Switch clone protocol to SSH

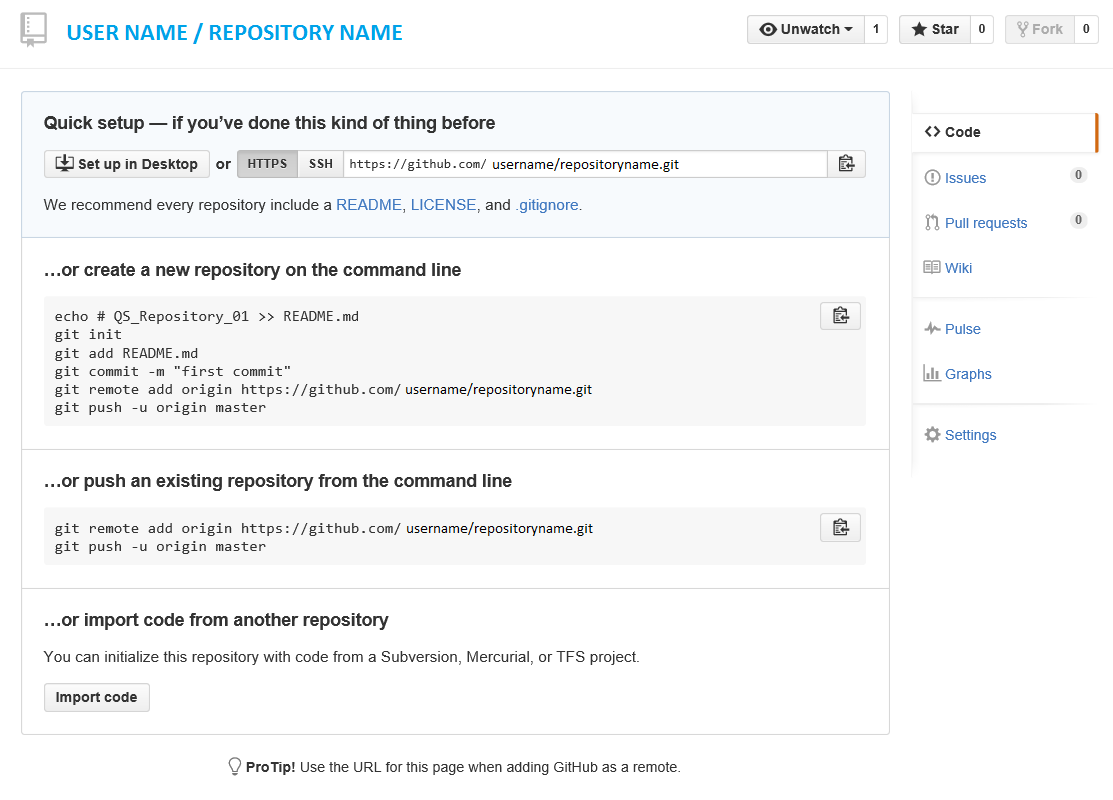coord(320,163)
